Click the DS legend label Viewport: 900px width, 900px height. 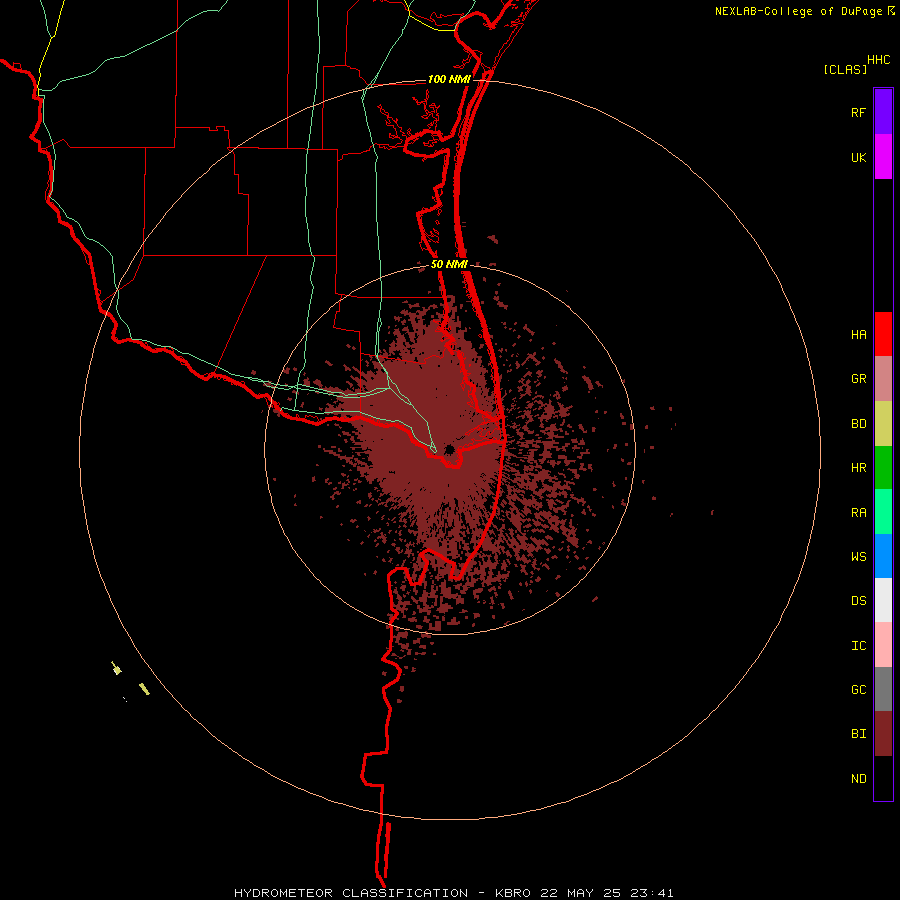click(858, 601)
